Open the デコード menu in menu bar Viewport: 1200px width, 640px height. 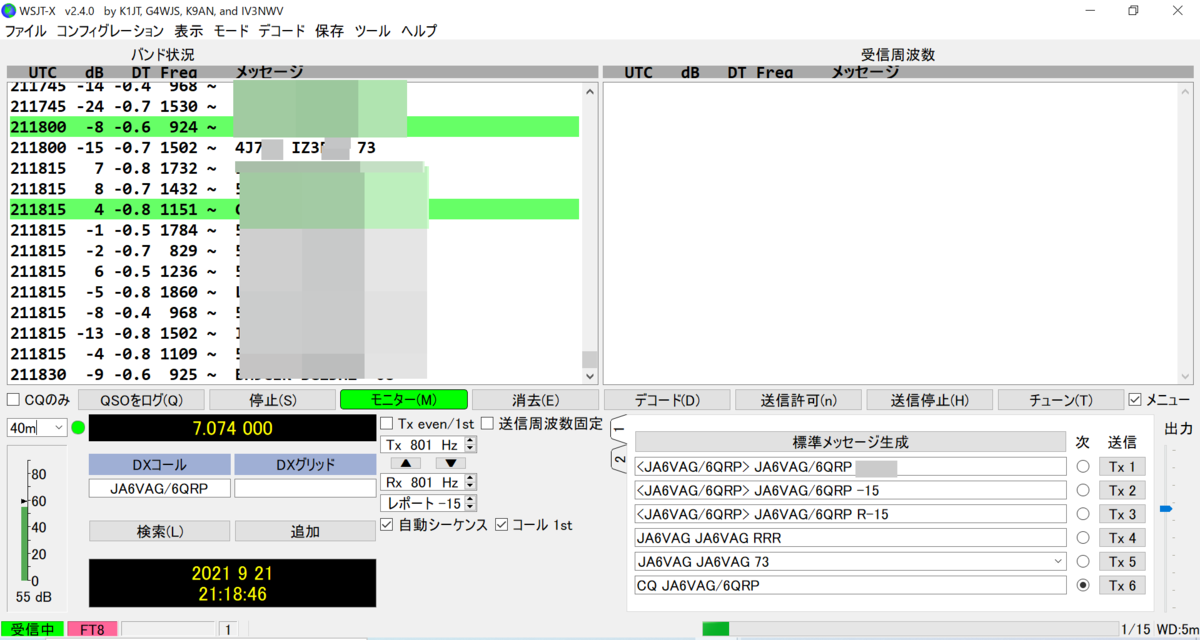pos(282,31)
